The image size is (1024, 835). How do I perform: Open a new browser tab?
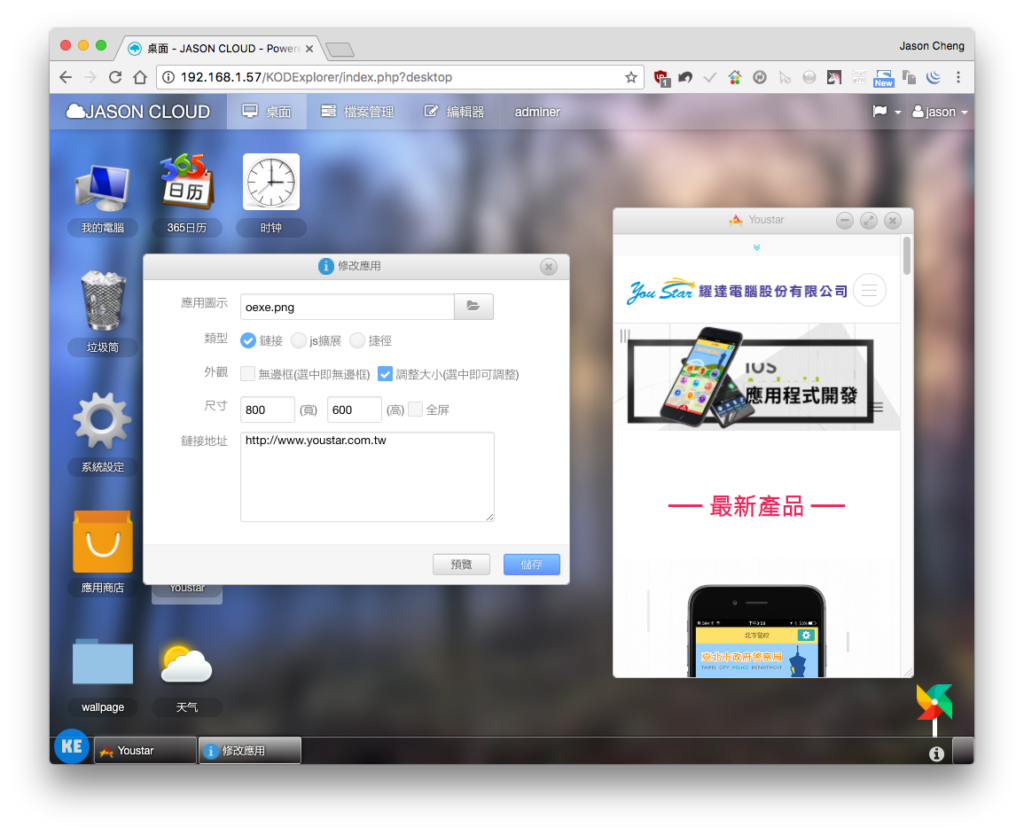click(340, 49)
